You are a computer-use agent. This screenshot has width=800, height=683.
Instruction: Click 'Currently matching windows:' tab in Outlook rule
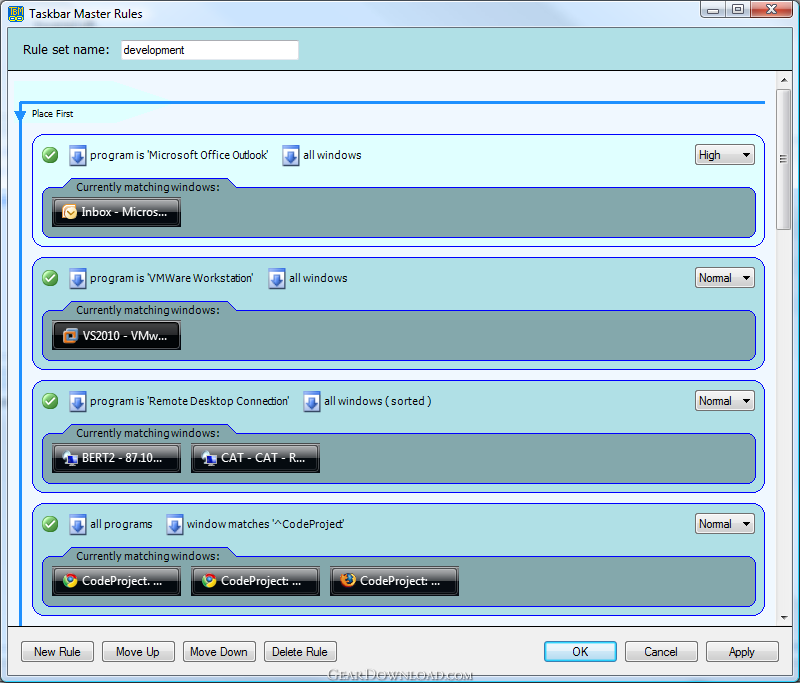point(148,187)
